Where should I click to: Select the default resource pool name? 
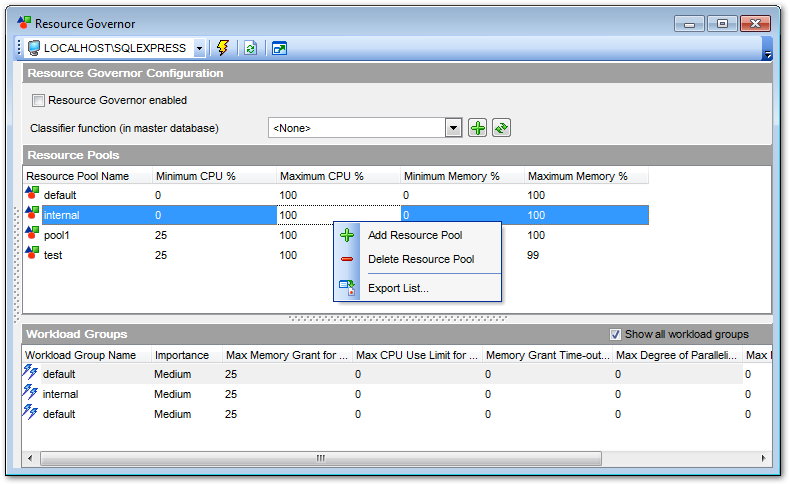coord(60,195)
